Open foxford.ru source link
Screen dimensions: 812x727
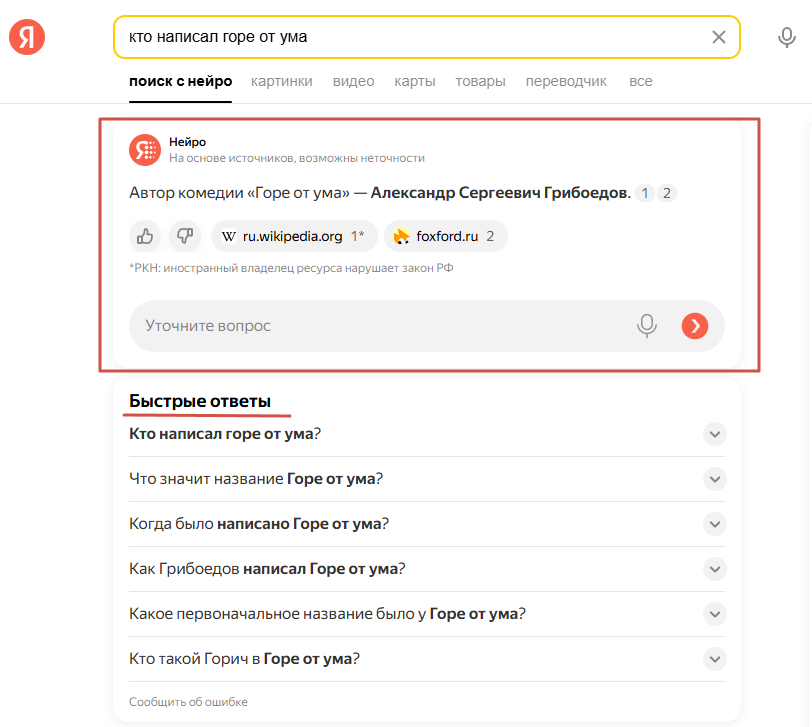[445, 236]
